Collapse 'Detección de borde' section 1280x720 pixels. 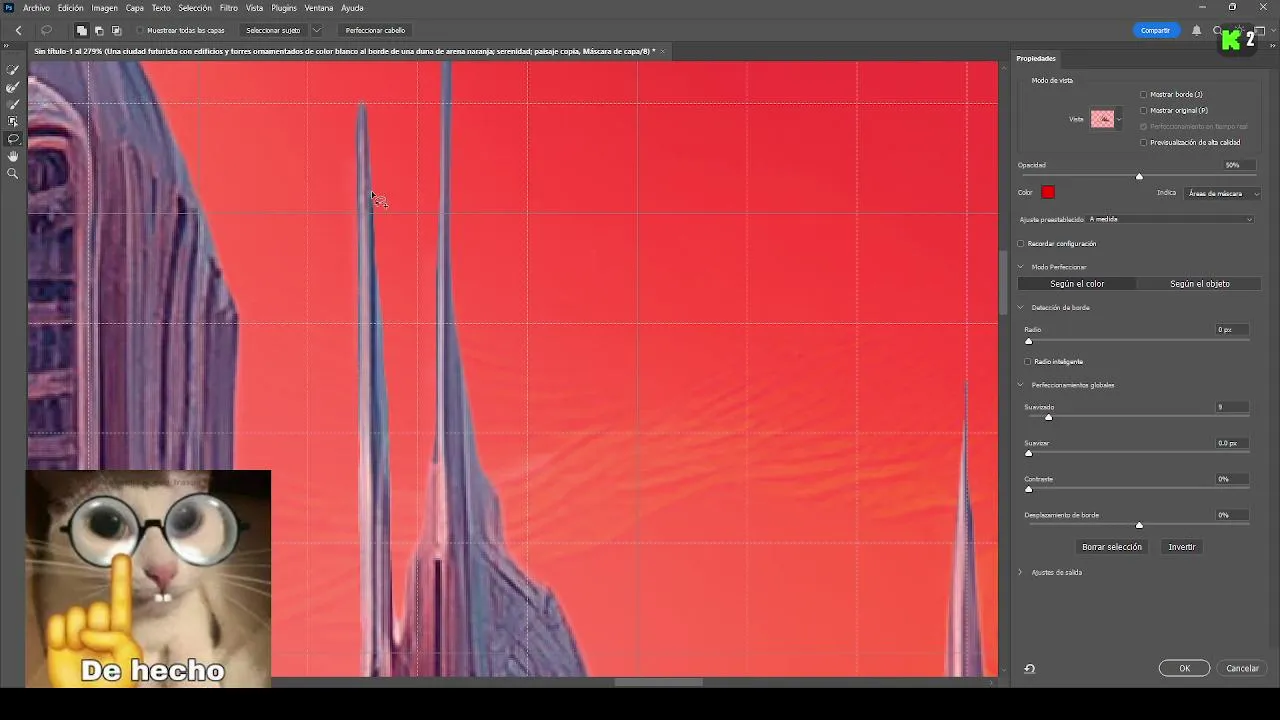[1021, 308]
